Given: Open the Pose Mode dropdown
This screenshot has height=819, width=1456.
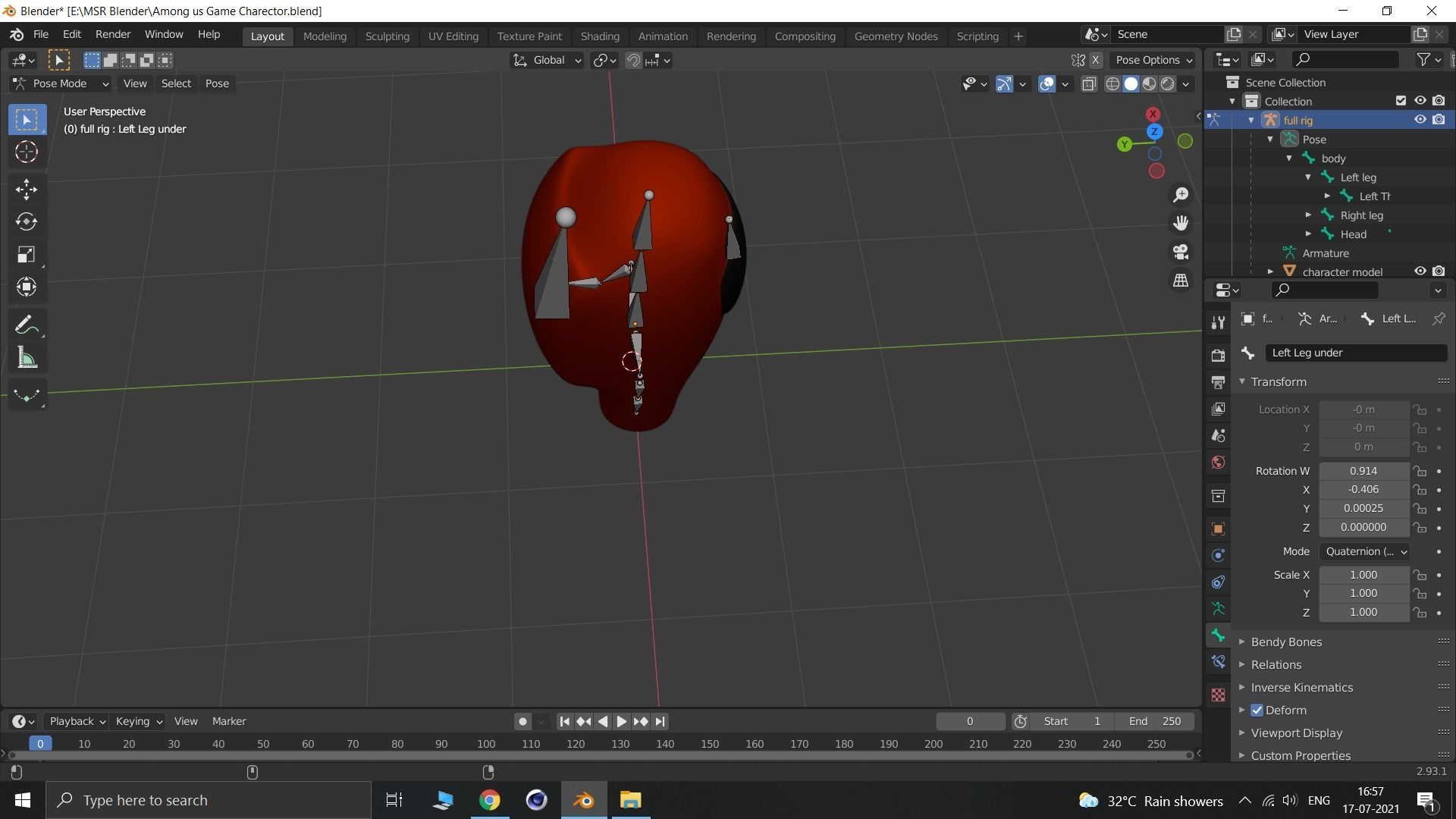Looking at the screenshot, I should pyautogui.click(x=61, y=83).
